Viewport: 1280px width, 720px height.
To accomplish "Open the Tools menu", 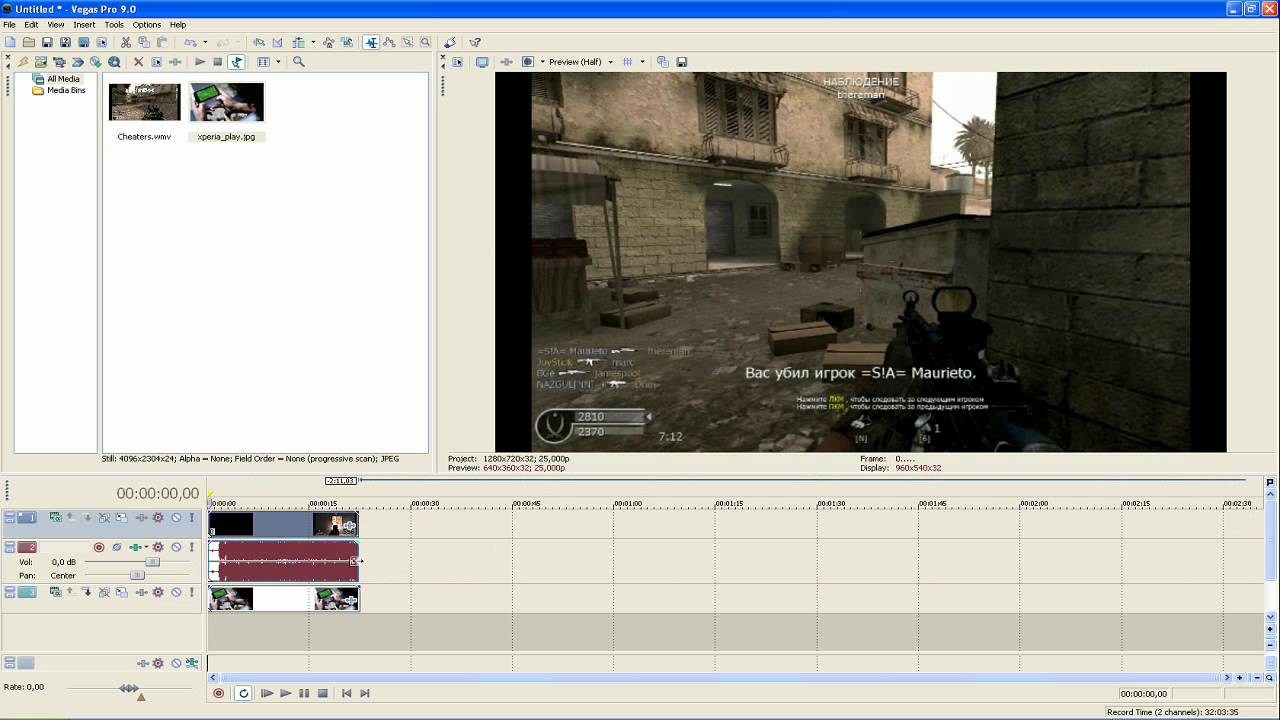I will 114,24.
